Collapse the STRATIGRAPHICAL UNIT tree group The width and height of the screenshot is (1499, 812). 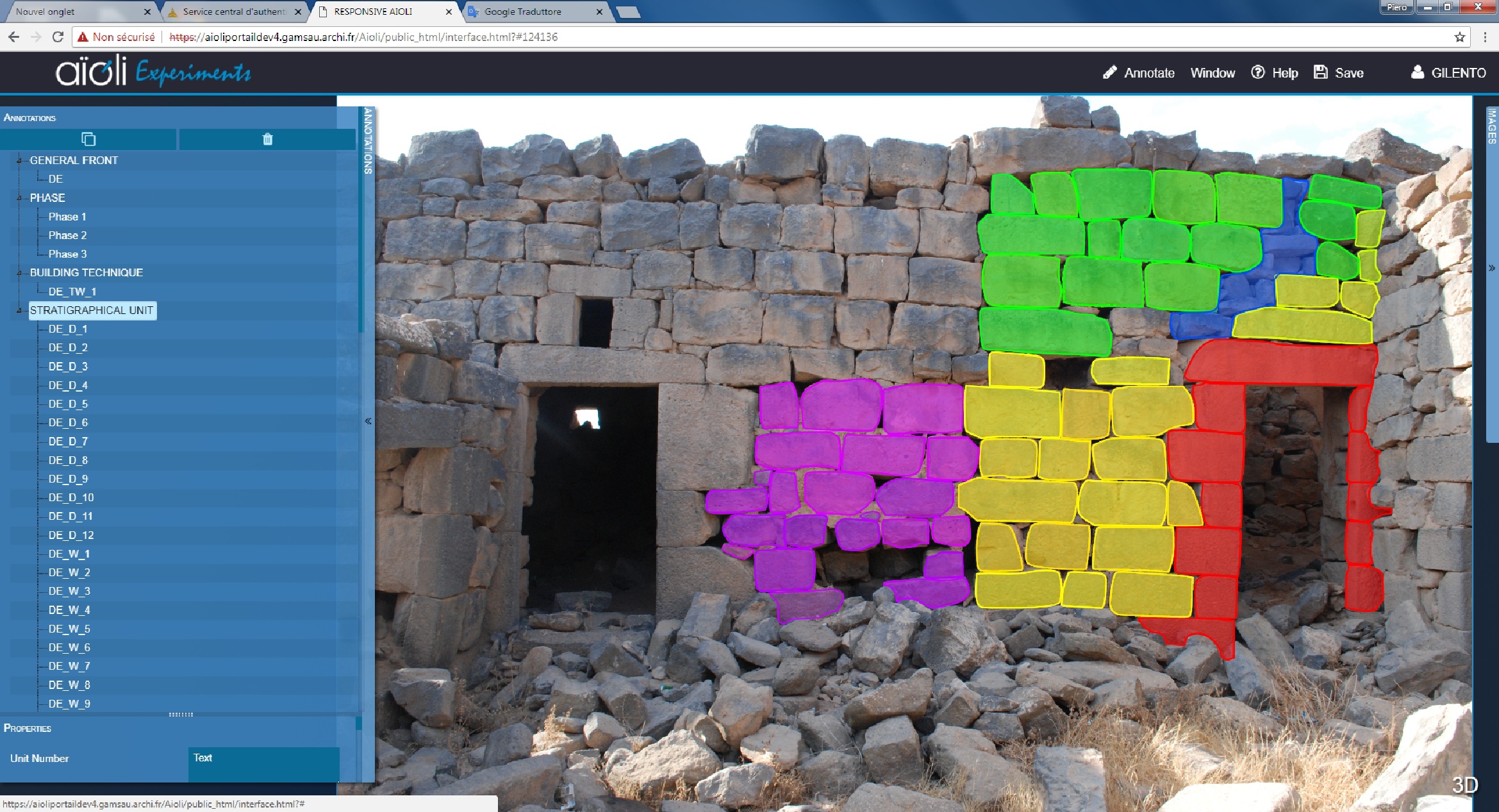coord(19,310)
